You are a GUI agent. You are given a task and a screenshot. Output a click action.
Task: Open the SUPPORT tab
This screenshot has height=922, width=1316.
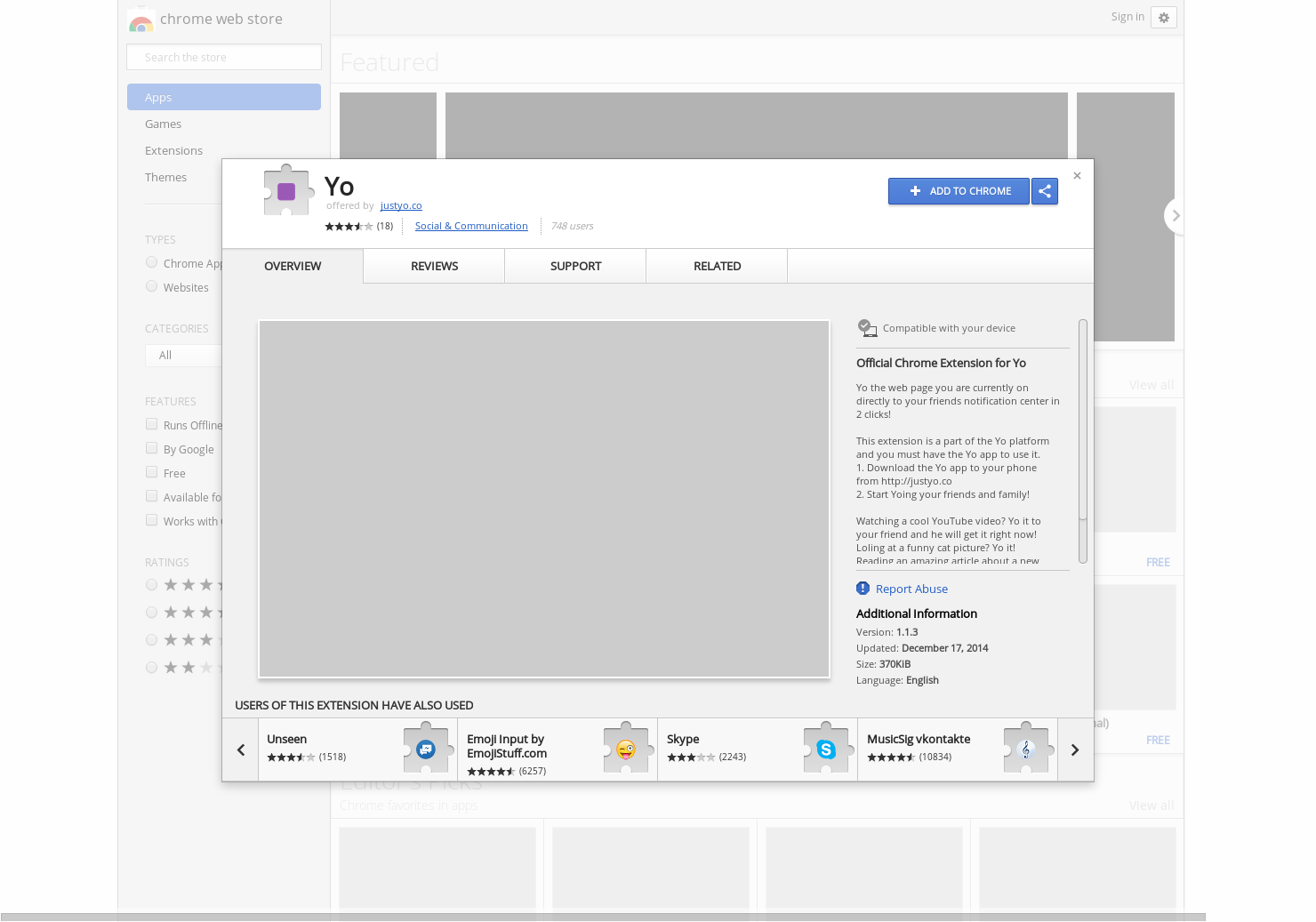(x=574, y=266)
